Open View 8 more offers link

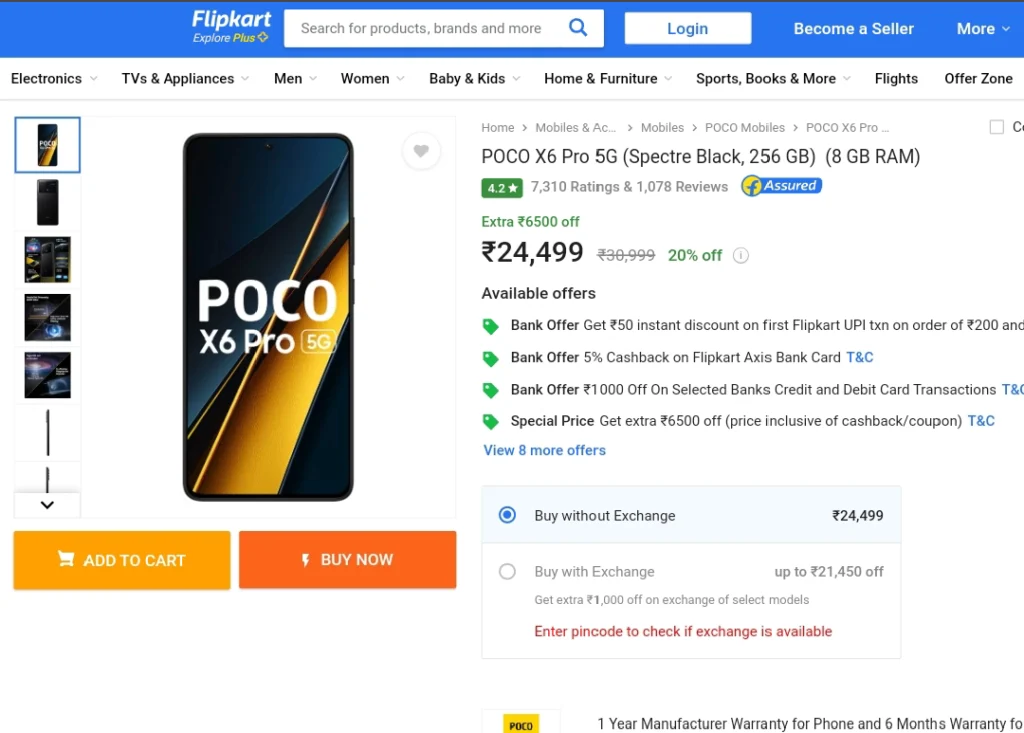click(545, 450)
